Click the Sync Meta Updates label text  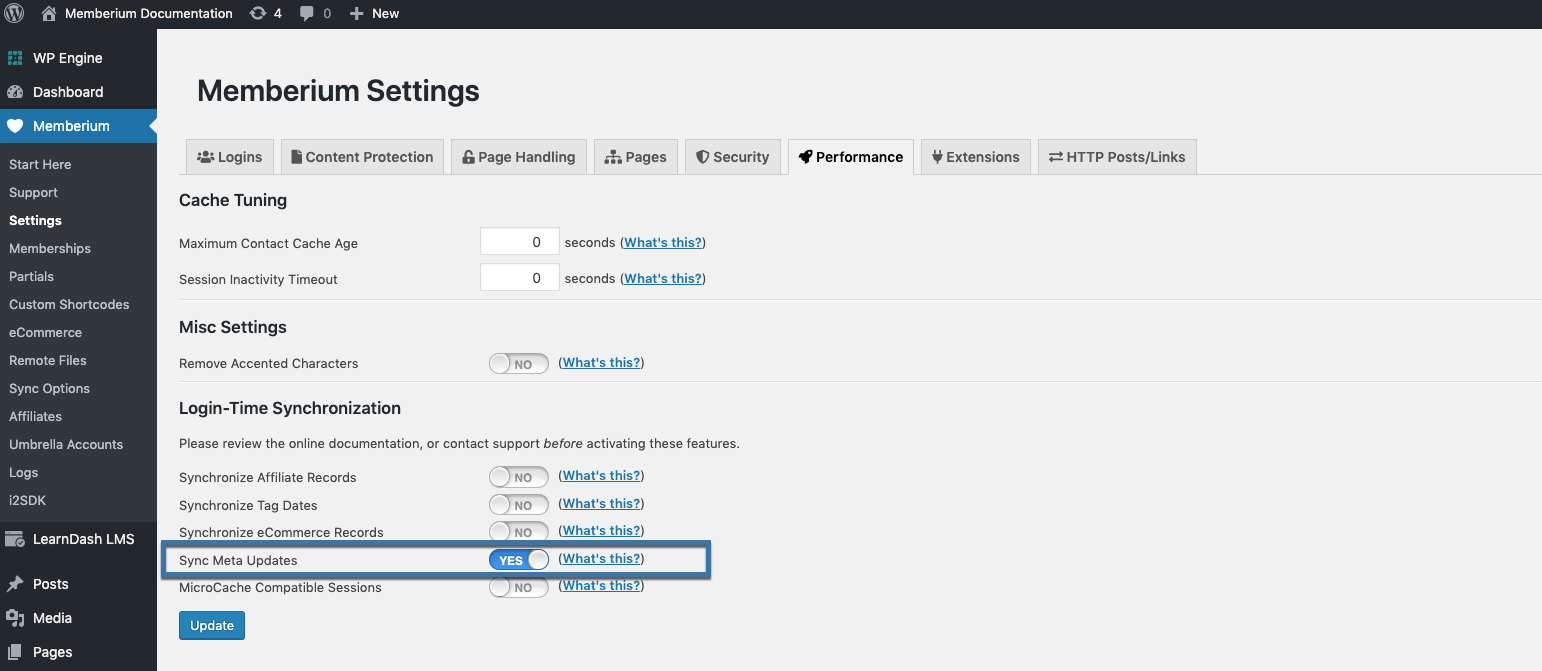tap(238, 560)
